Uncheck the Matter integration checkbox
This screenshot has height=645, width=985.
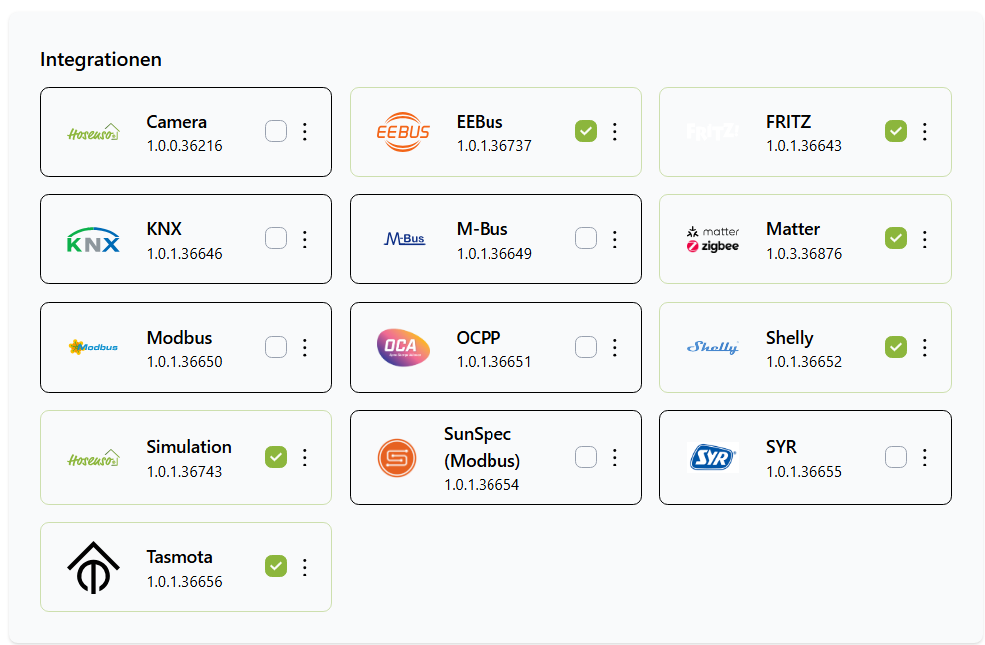[896, 238]
